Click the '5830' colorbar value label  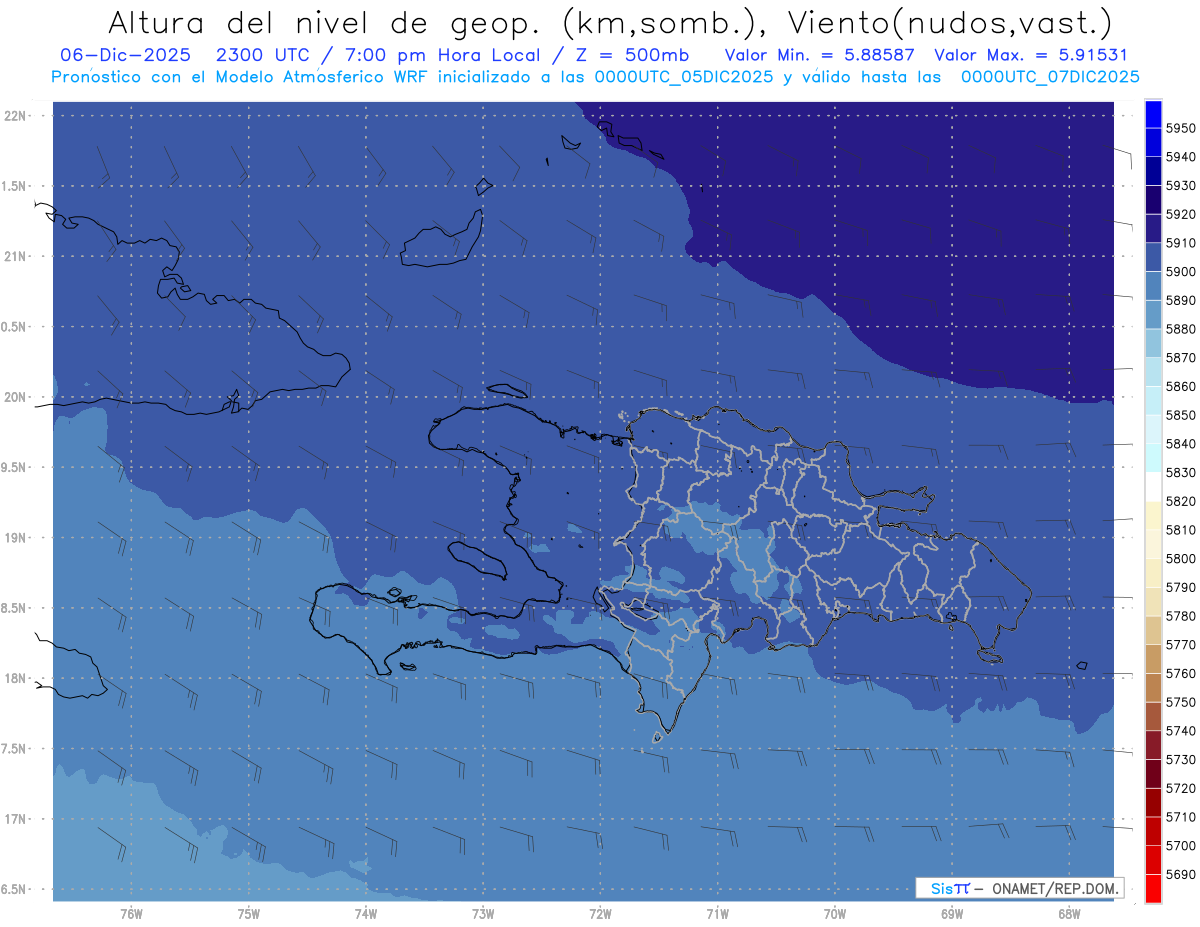[1181, 473]
